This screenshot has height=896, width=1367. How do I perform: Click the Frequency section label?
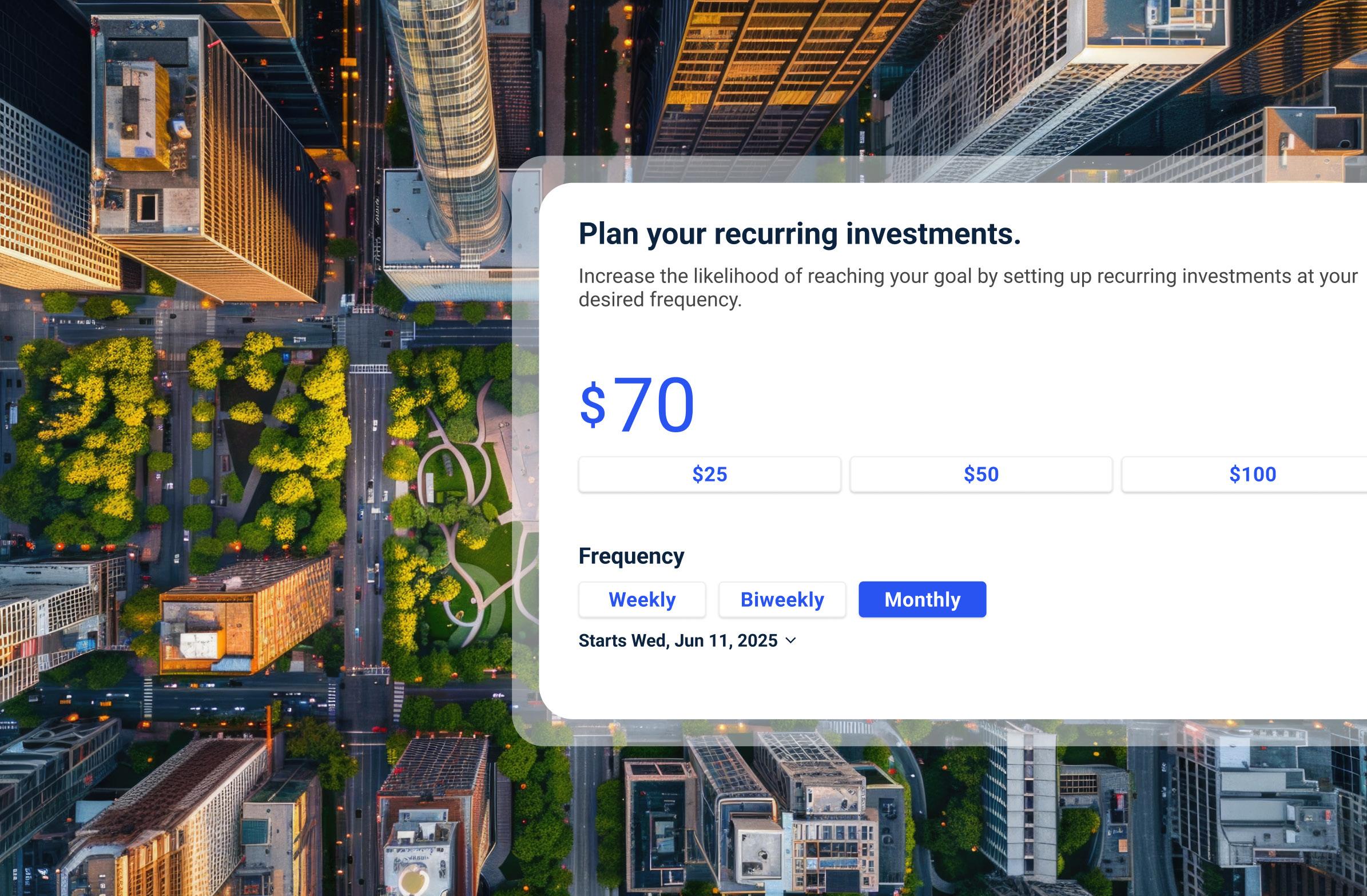click(631, 556)
